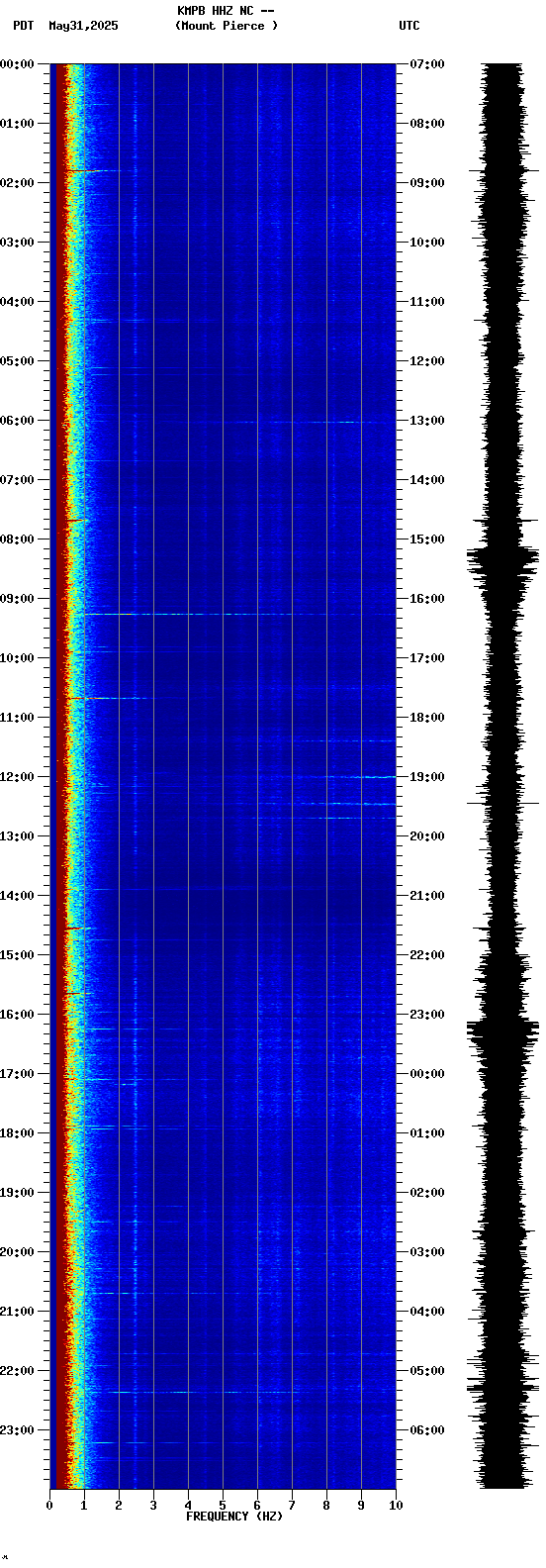Click the 15:00 PDT time label on left axis

click(x=17, y=955)
